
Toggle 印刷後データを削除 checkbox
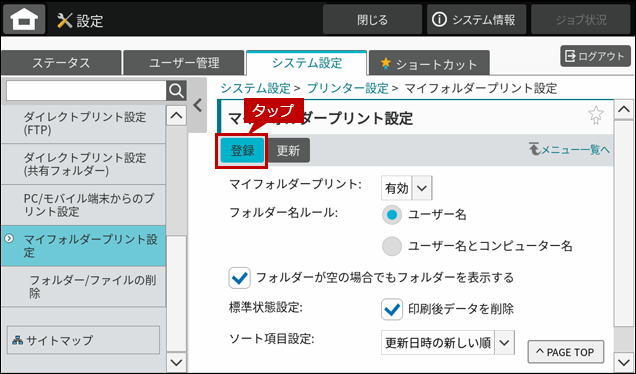click(x=392, y=310)
